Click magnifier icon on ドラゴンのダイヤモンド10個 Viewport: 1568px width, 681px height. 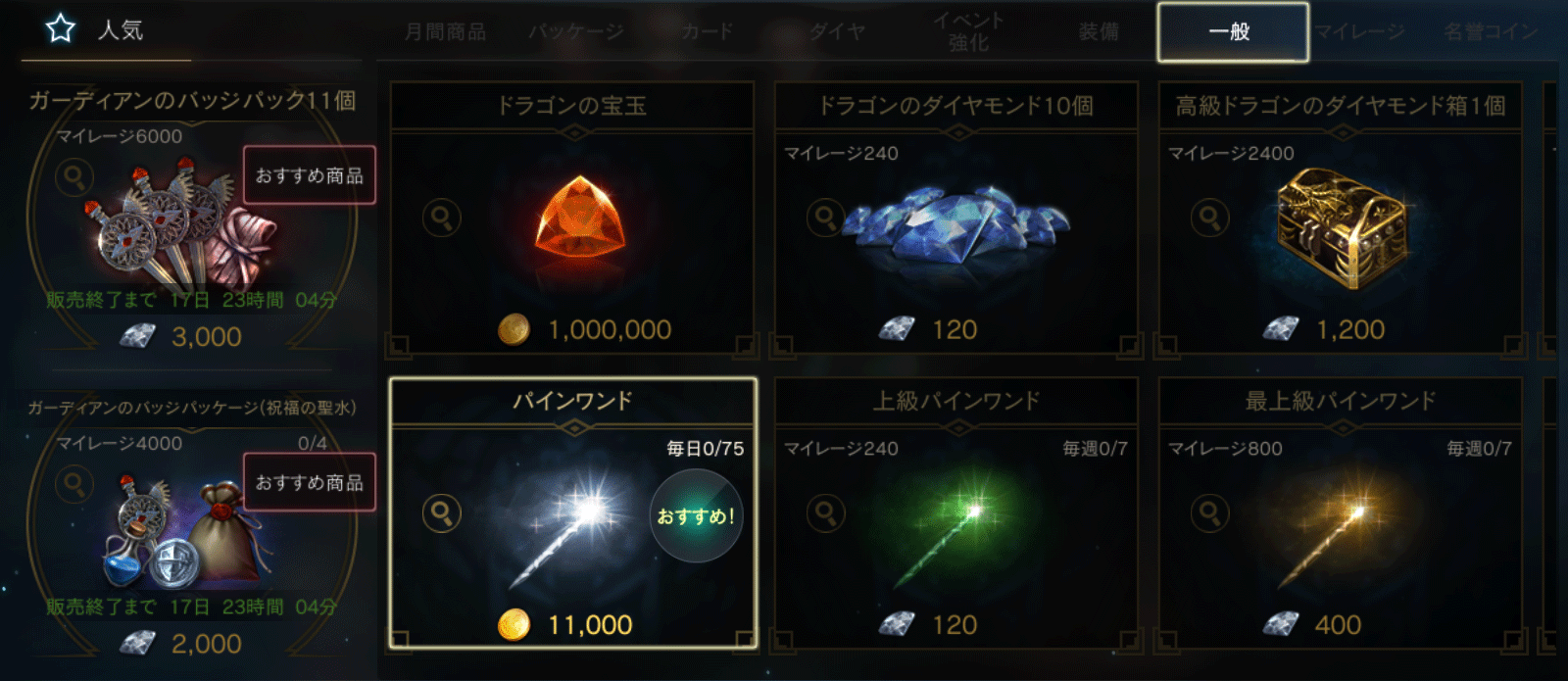[x=825, y=218]
